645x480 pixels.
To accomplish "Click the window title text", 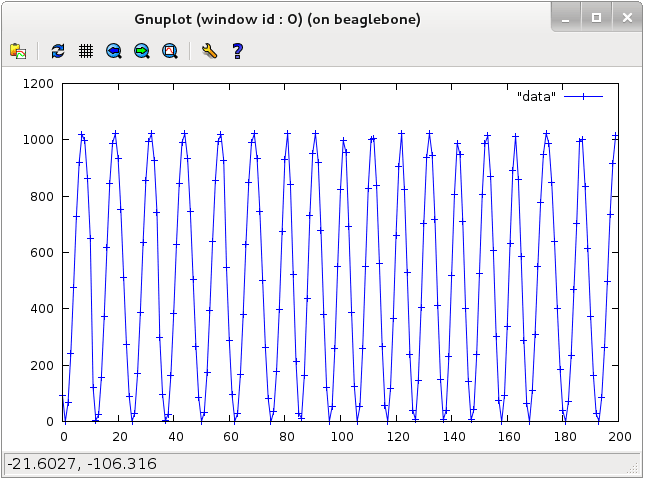I will tap(277, 19).
